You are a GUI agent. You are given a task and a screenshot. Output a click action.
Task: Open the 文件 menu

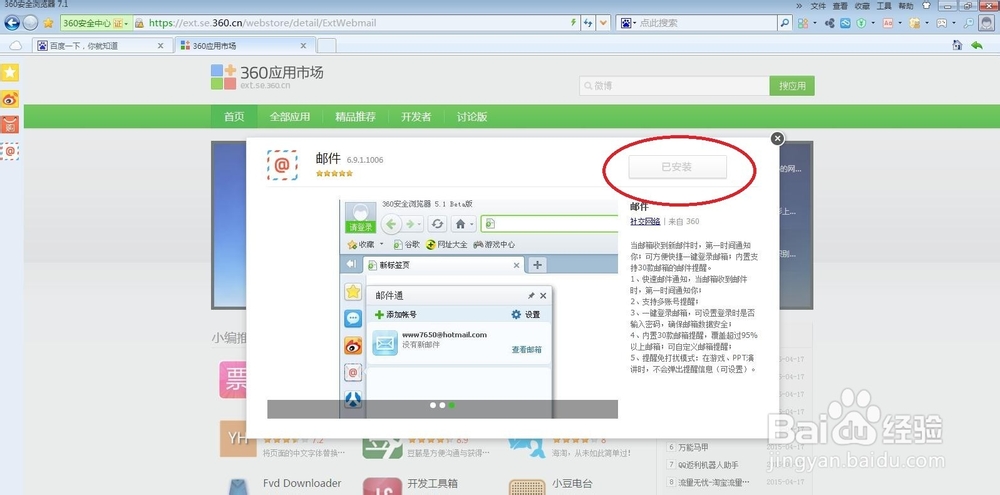click(818, 6)
